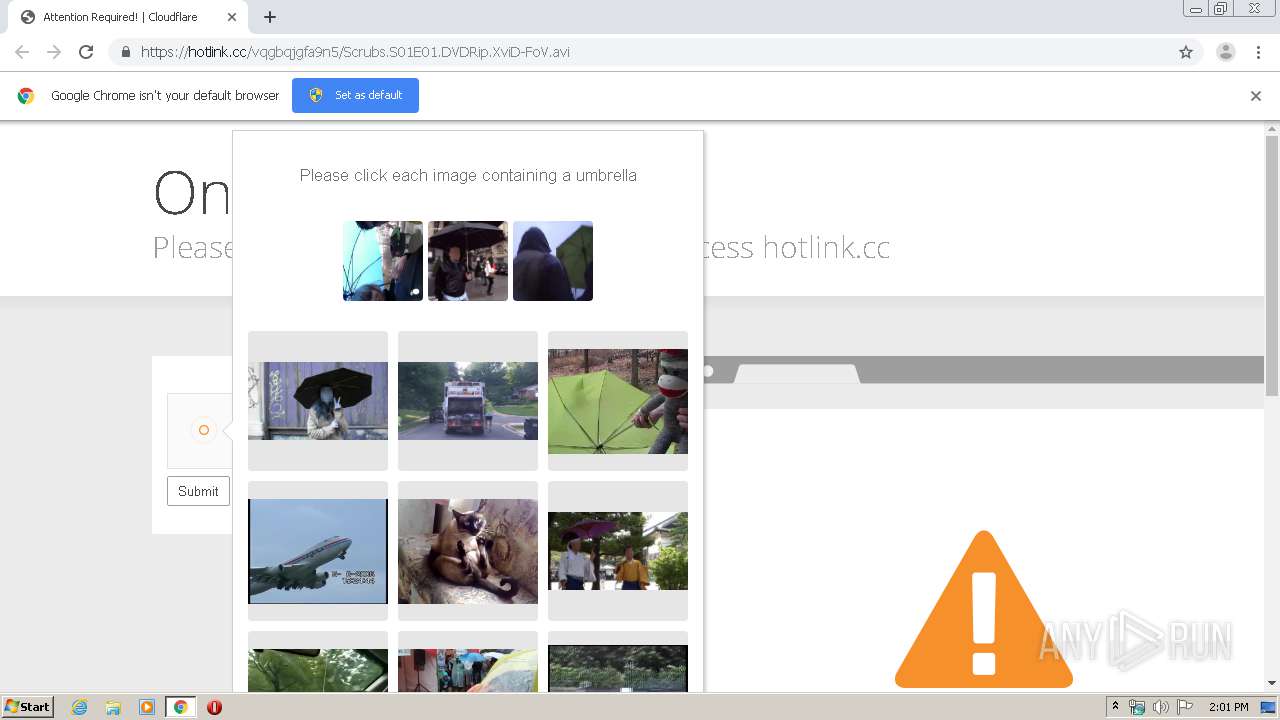Open the Windows Start menu

28,707
